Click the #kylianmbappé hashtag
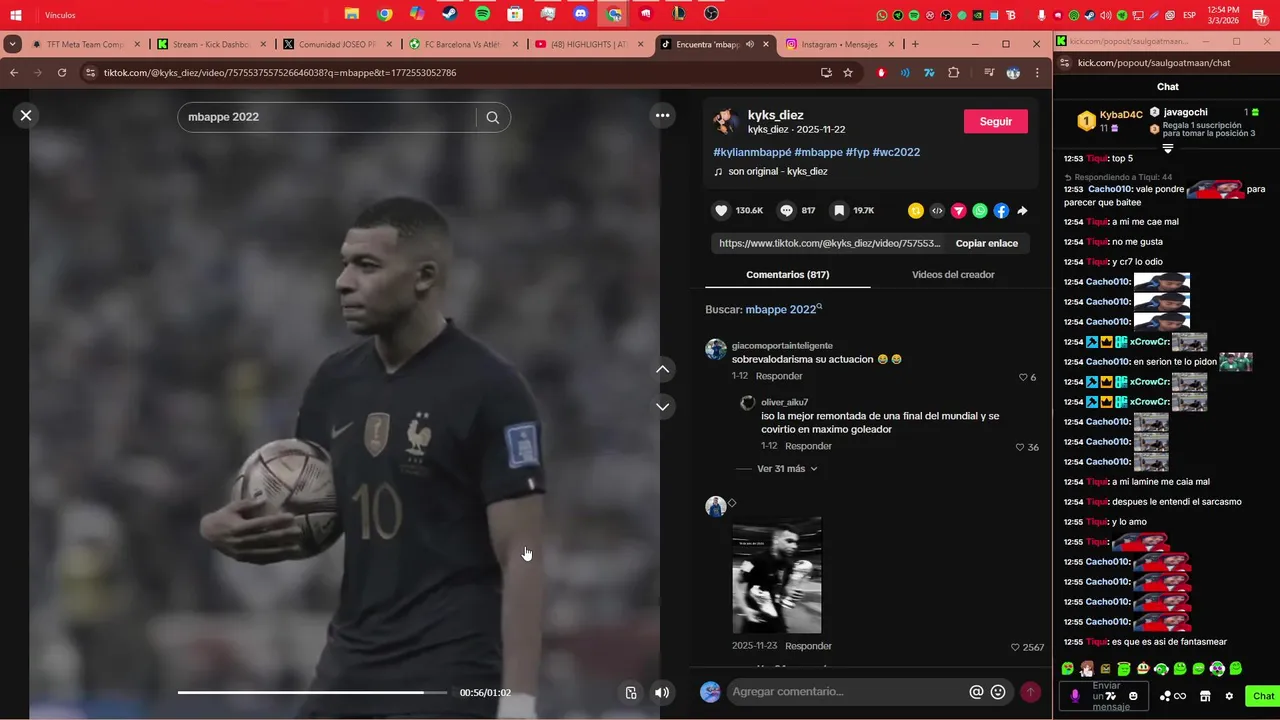 [752, 152]
